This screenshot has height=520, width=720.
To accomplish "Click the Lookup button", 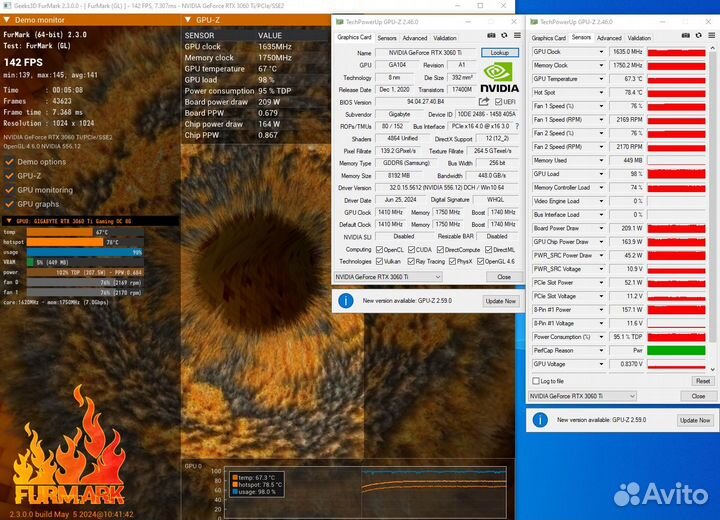I will [500, 52].
